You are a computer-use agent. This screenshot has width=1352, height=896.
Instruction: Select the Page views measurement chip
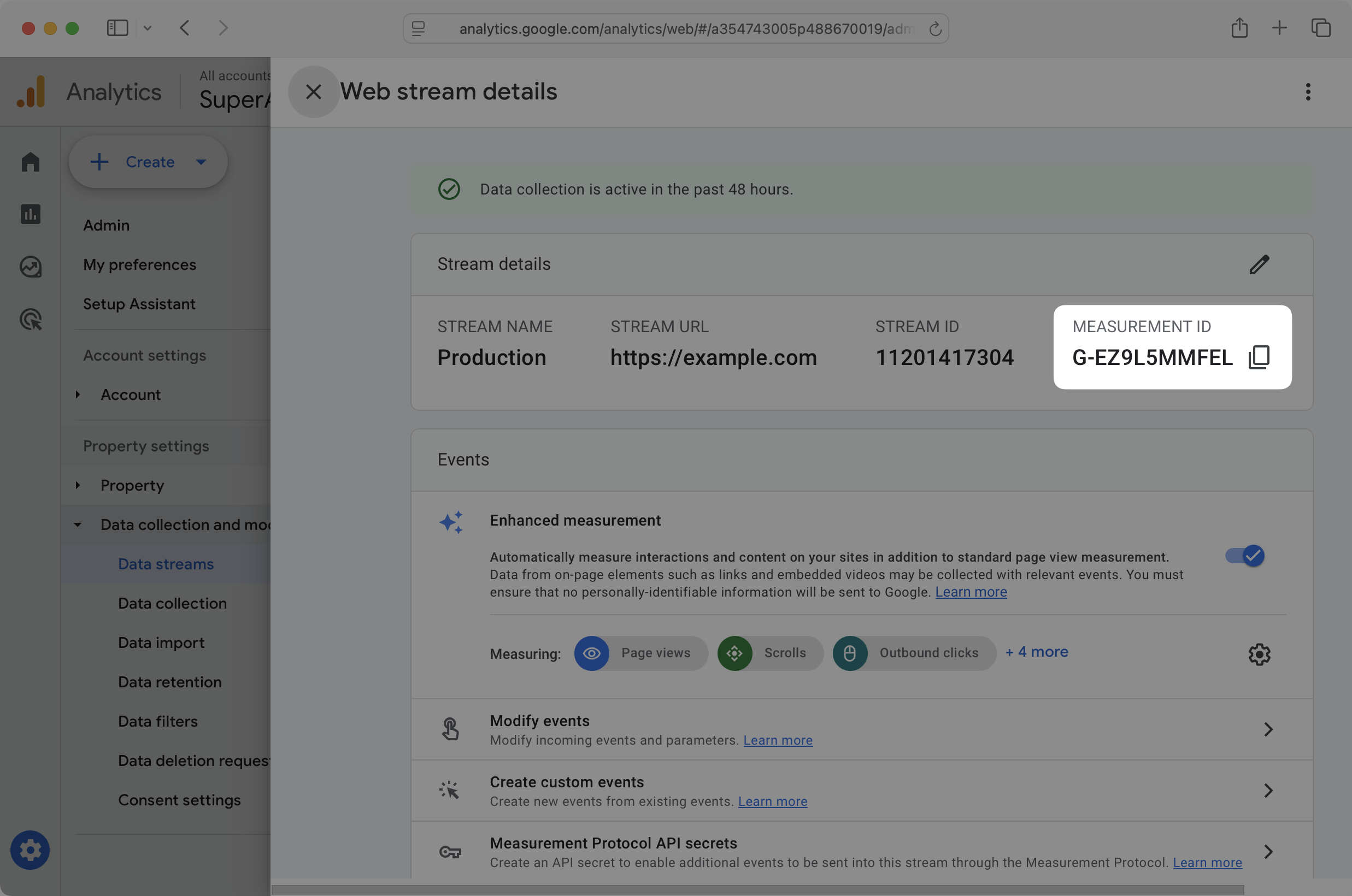point(641,653)
